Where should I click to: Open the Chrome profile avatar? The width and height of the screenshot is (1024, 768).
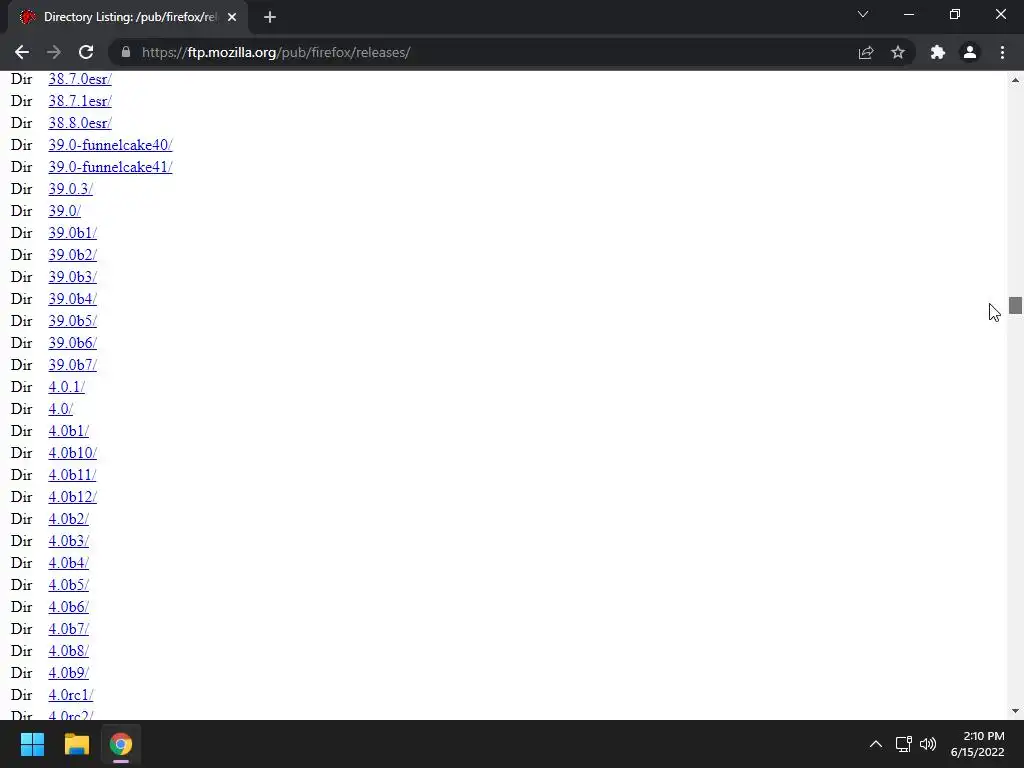pyautogui.click(x=970, y=52)
